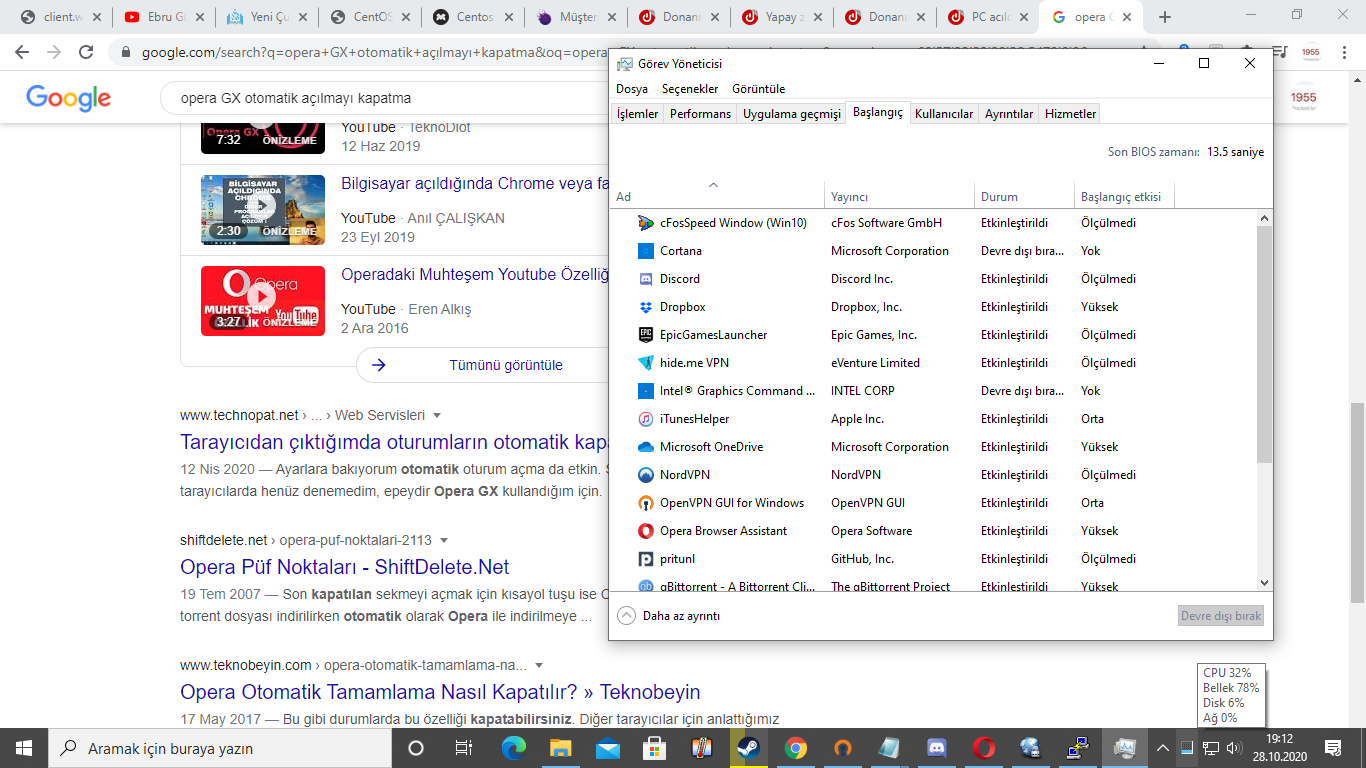Select the Opera Browser Assistant icon
The image size is (1366, 768).
point(646,531)
